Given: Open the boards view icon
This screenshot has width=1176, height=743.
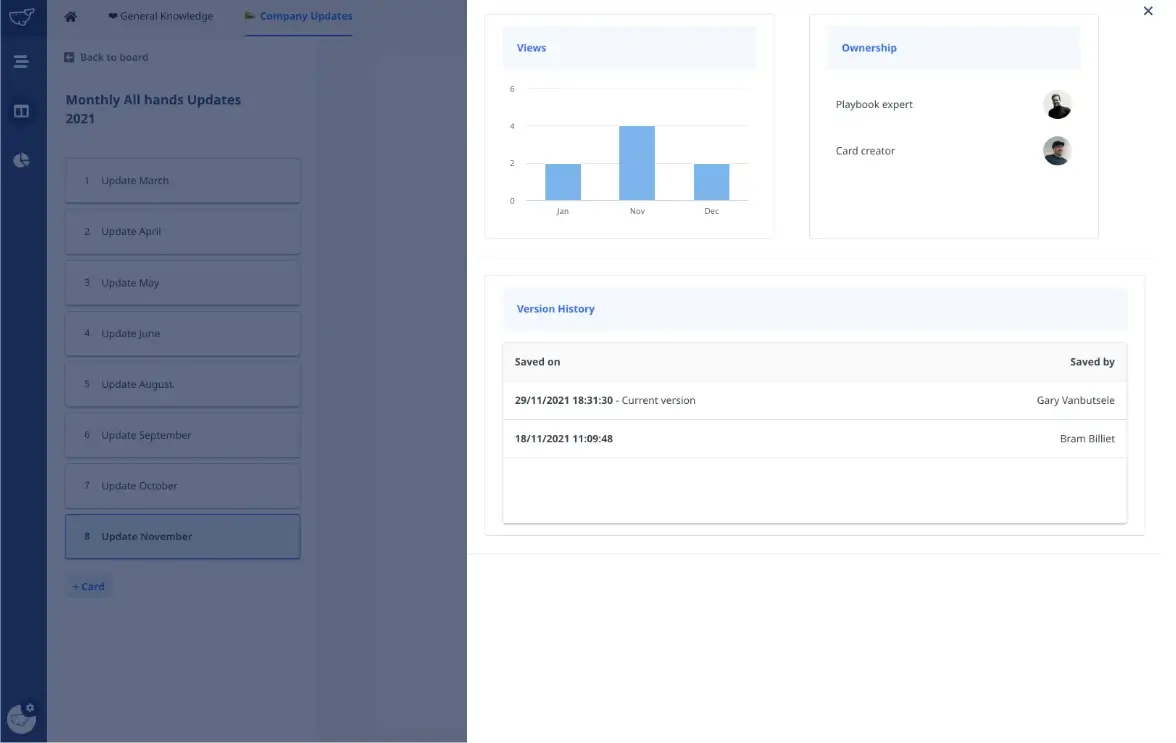Looking at the screenshot, I should click(x=21, y=111).
